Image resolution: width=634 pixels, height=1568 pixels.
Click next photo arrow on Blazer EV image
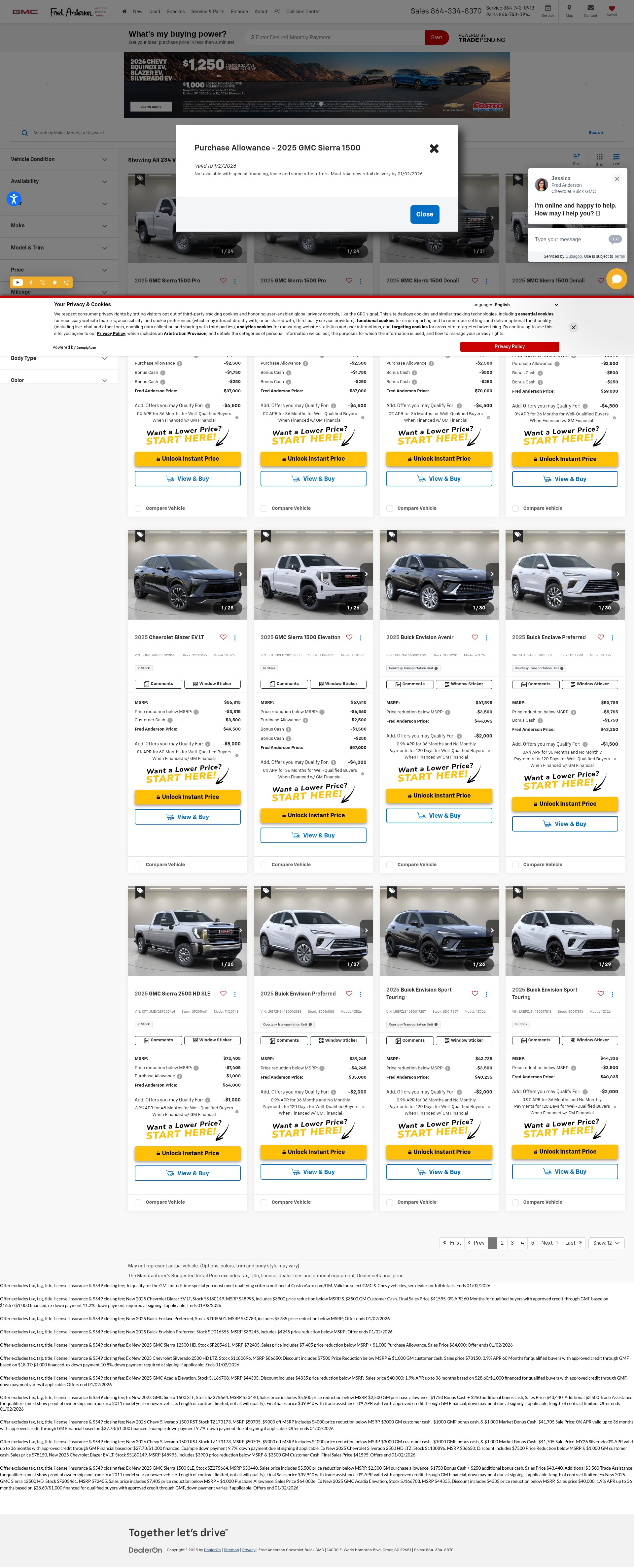click(241, 574)
